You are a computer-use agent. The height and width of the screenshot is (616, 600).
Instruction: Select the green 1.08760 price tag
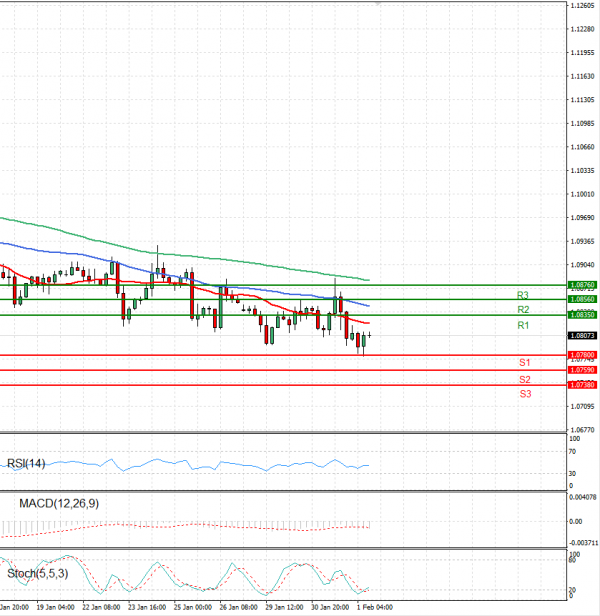[582, 285]
